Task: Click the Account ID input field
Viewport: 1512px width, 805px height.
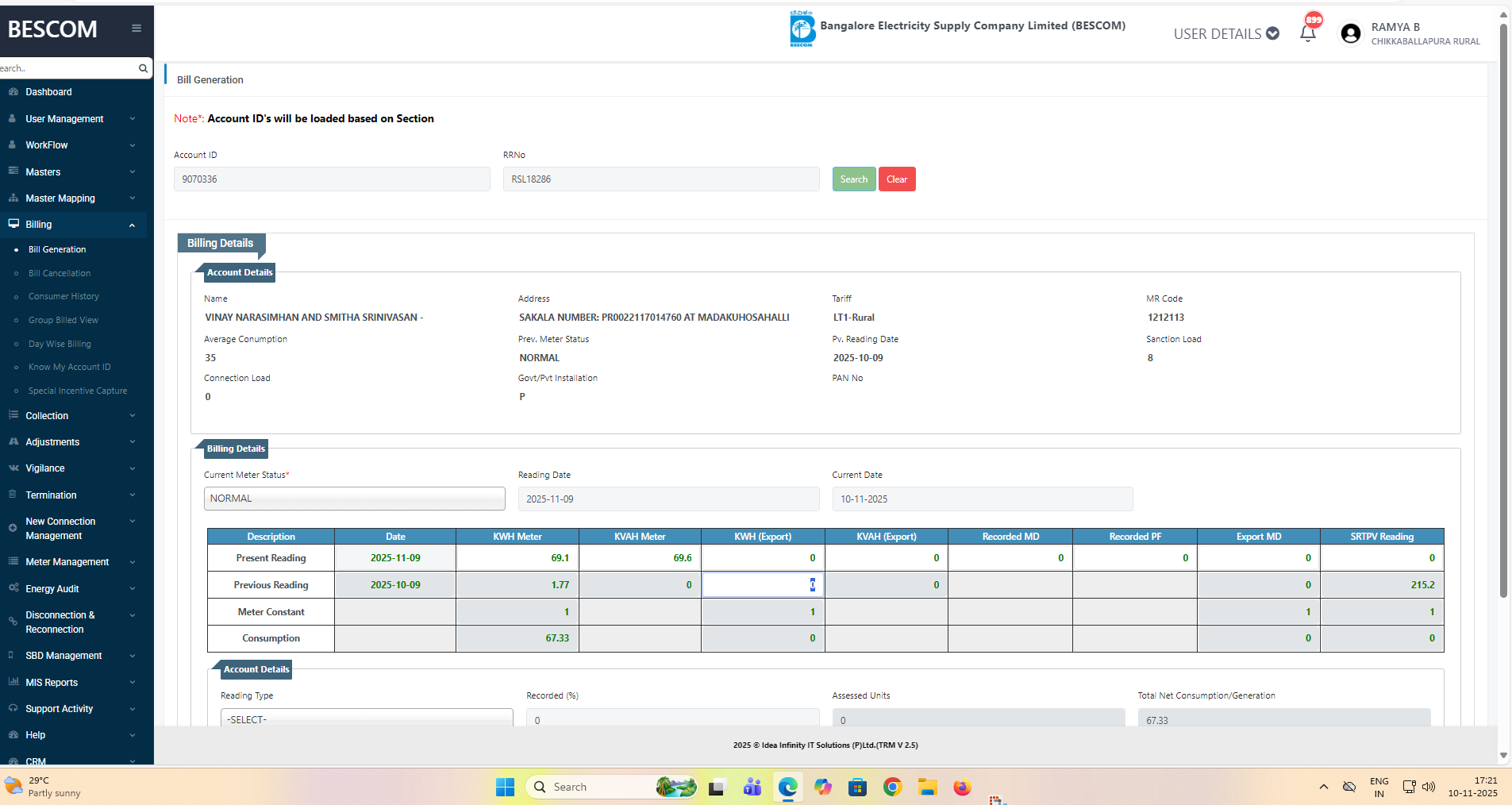Action: pos(332,179)
